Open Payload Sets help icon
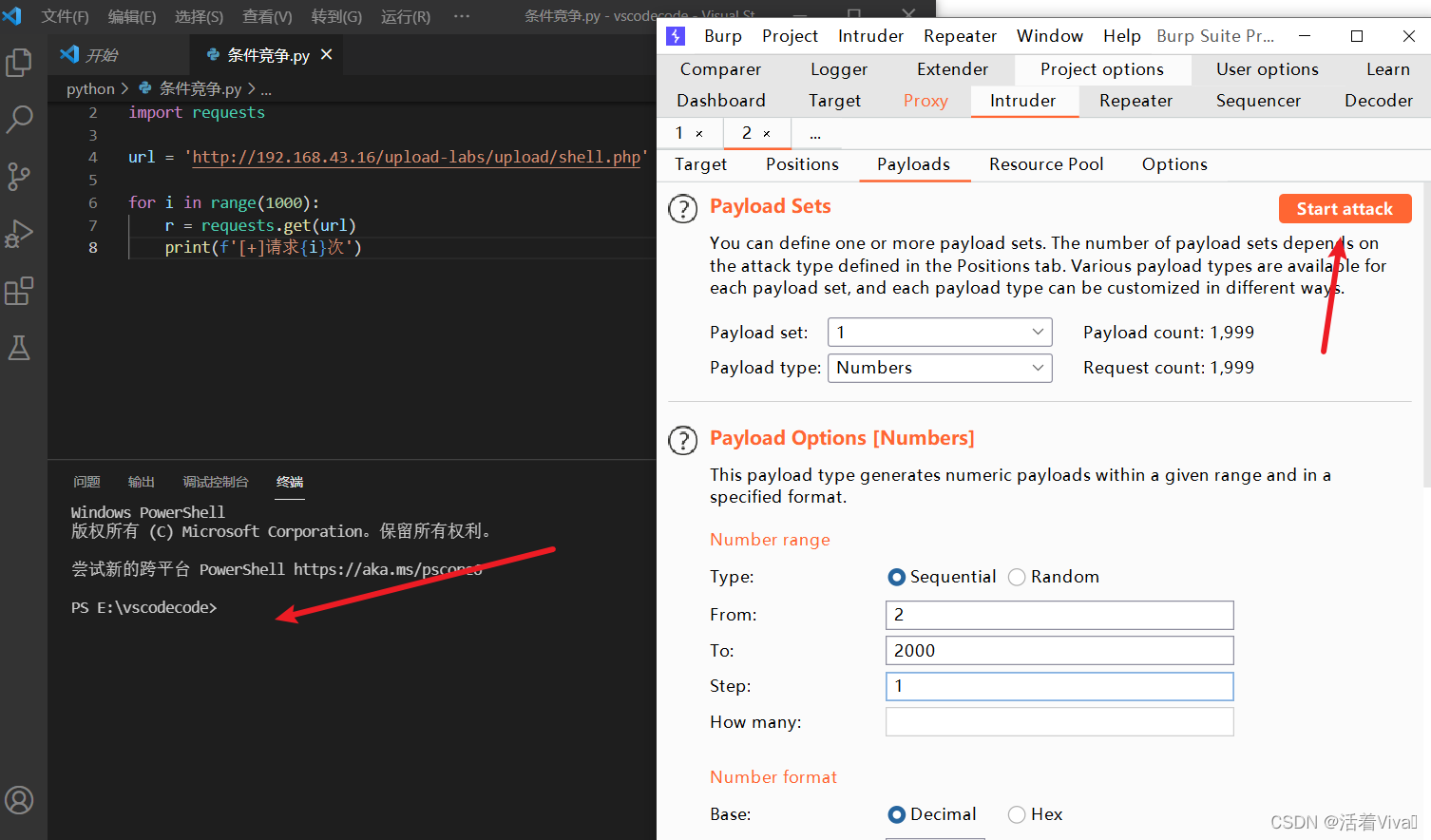 682,208
